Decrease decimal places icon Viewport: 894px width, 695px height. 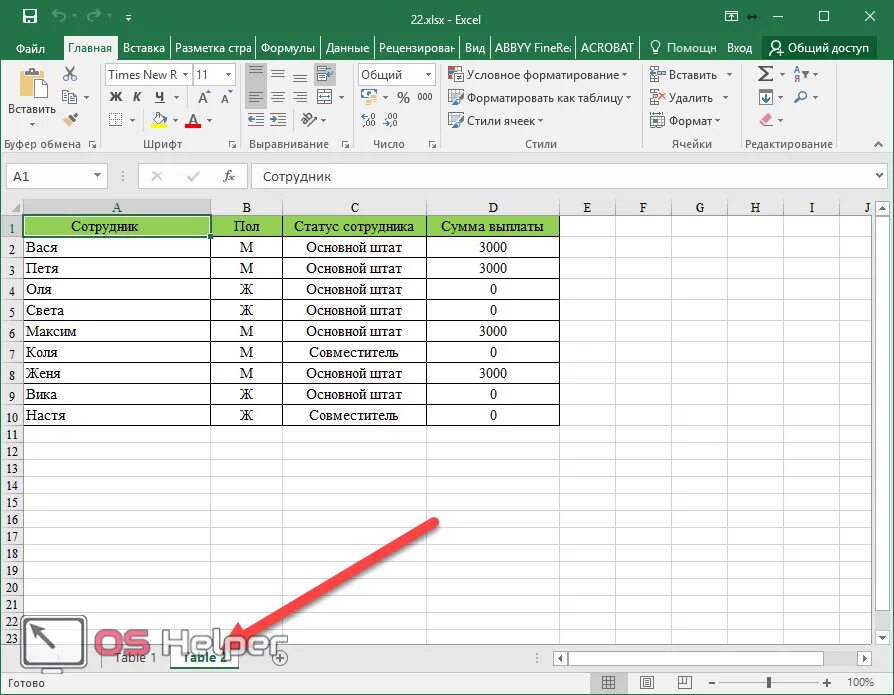tap(391, 120)
